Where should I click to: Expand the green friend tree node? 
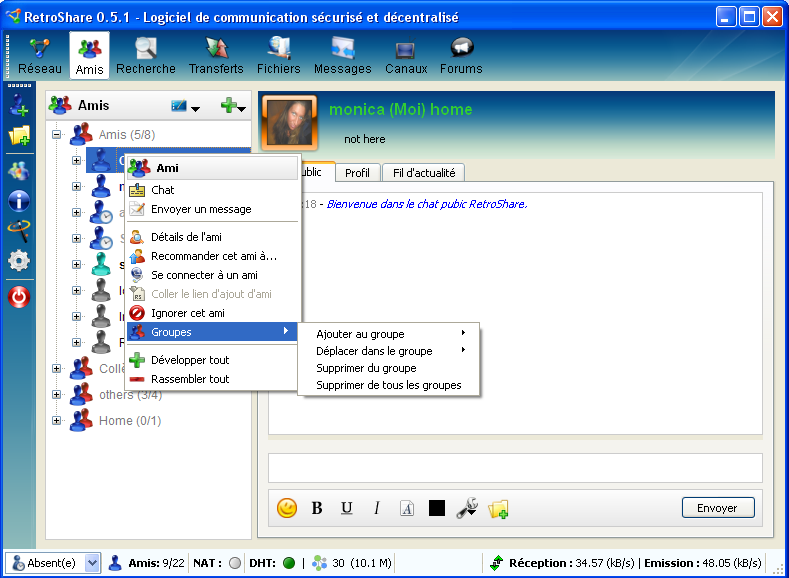click(x=76, y=265)
